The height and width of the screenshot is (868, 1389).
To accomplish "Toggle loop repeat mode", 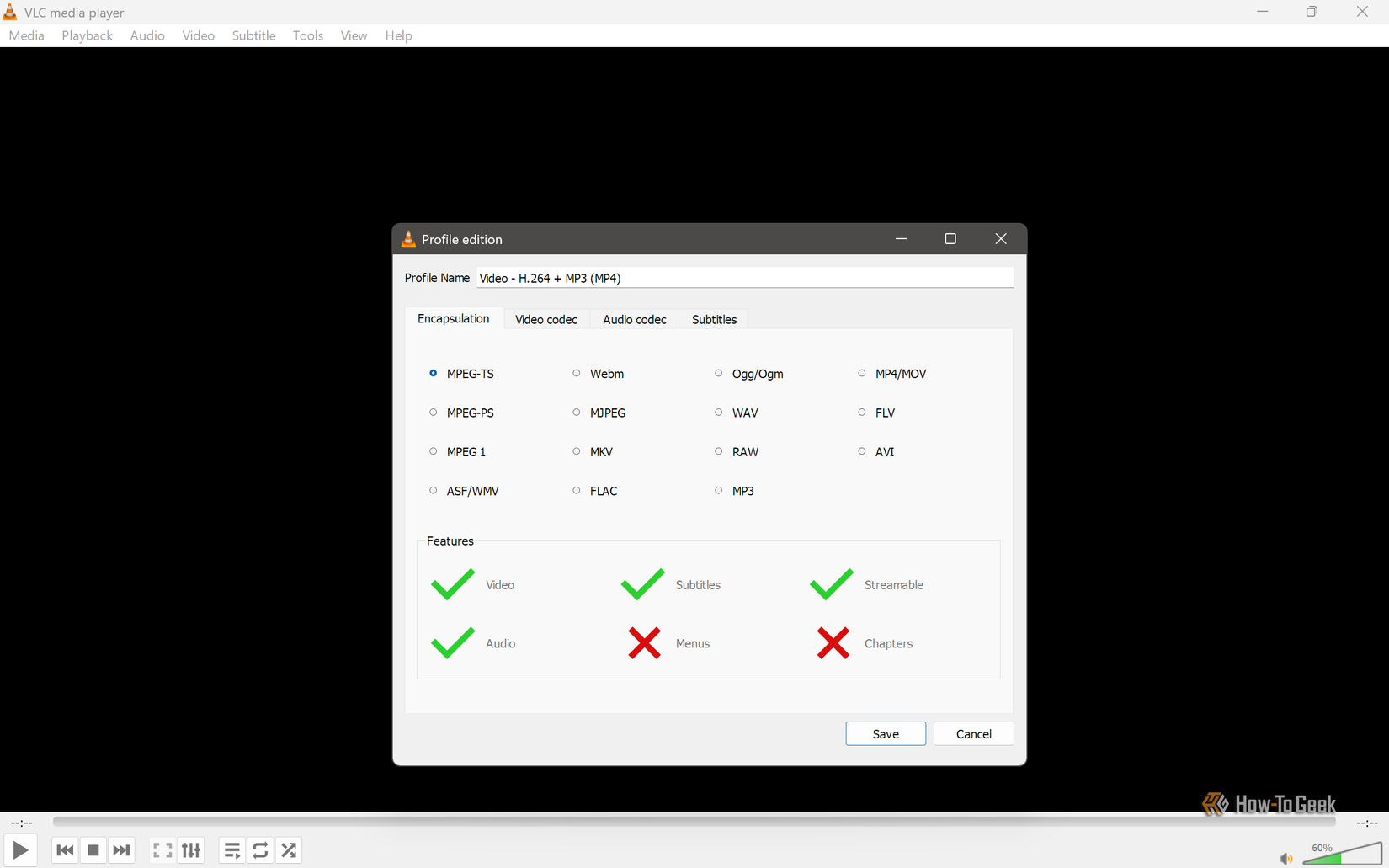I will tap(260, 850).
